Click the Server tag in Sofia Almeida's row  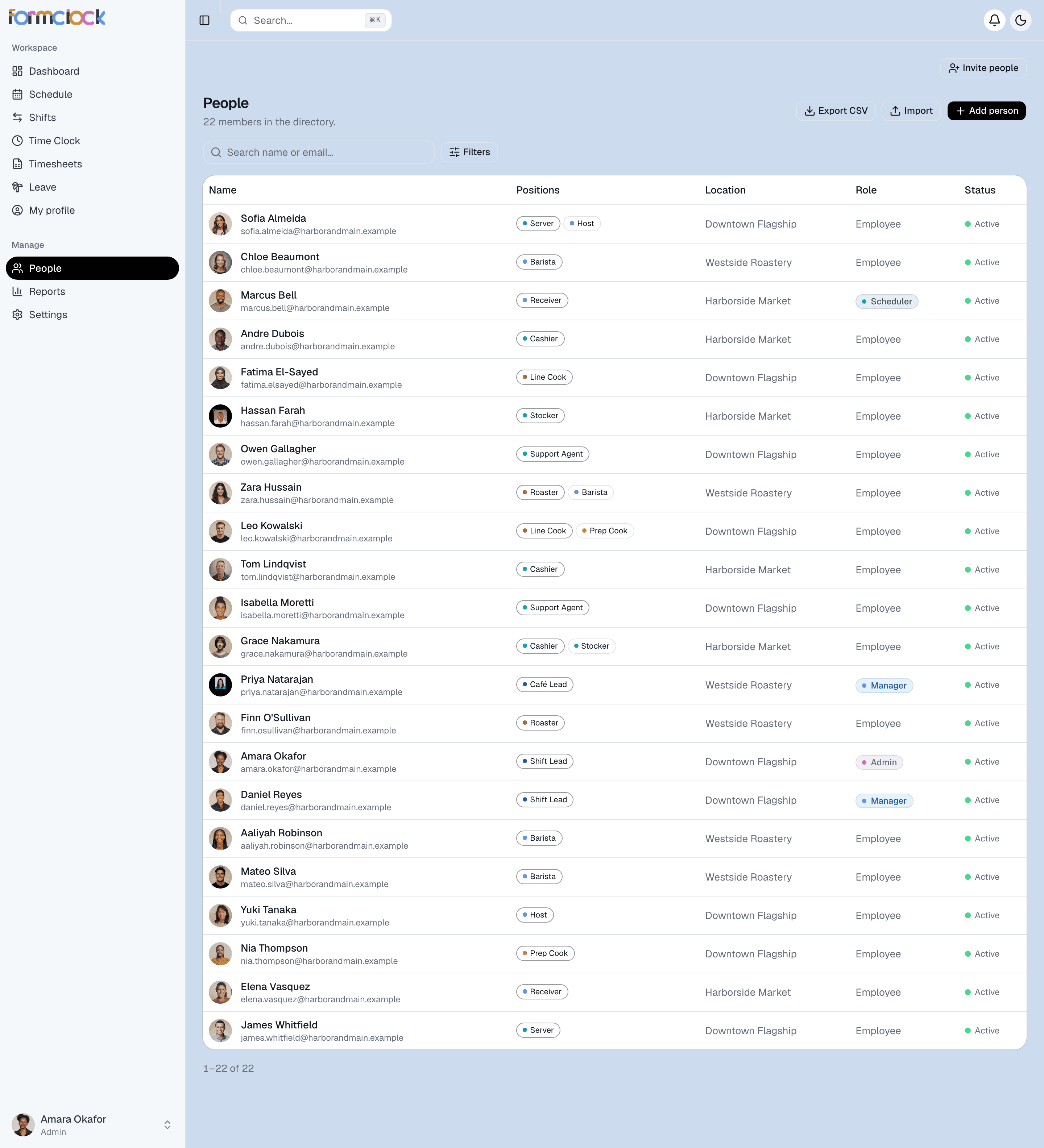pos(538,224)
